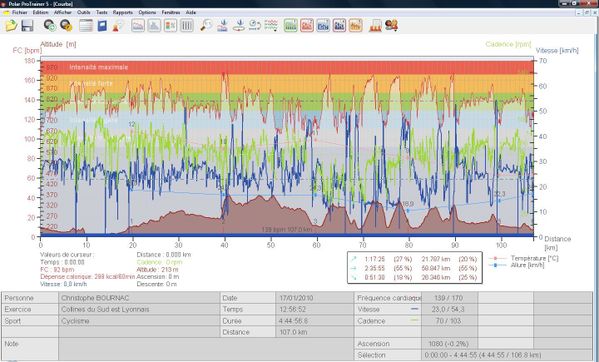Viewport: 599px width, 362px height.
Task: Open the Aide menu
Action: coord(191,12)
